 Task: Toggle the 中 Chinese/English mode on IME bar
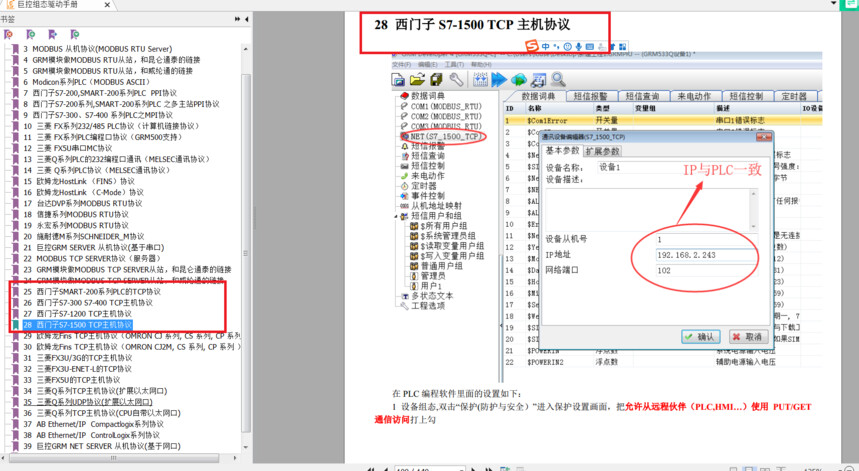[546, 47]
